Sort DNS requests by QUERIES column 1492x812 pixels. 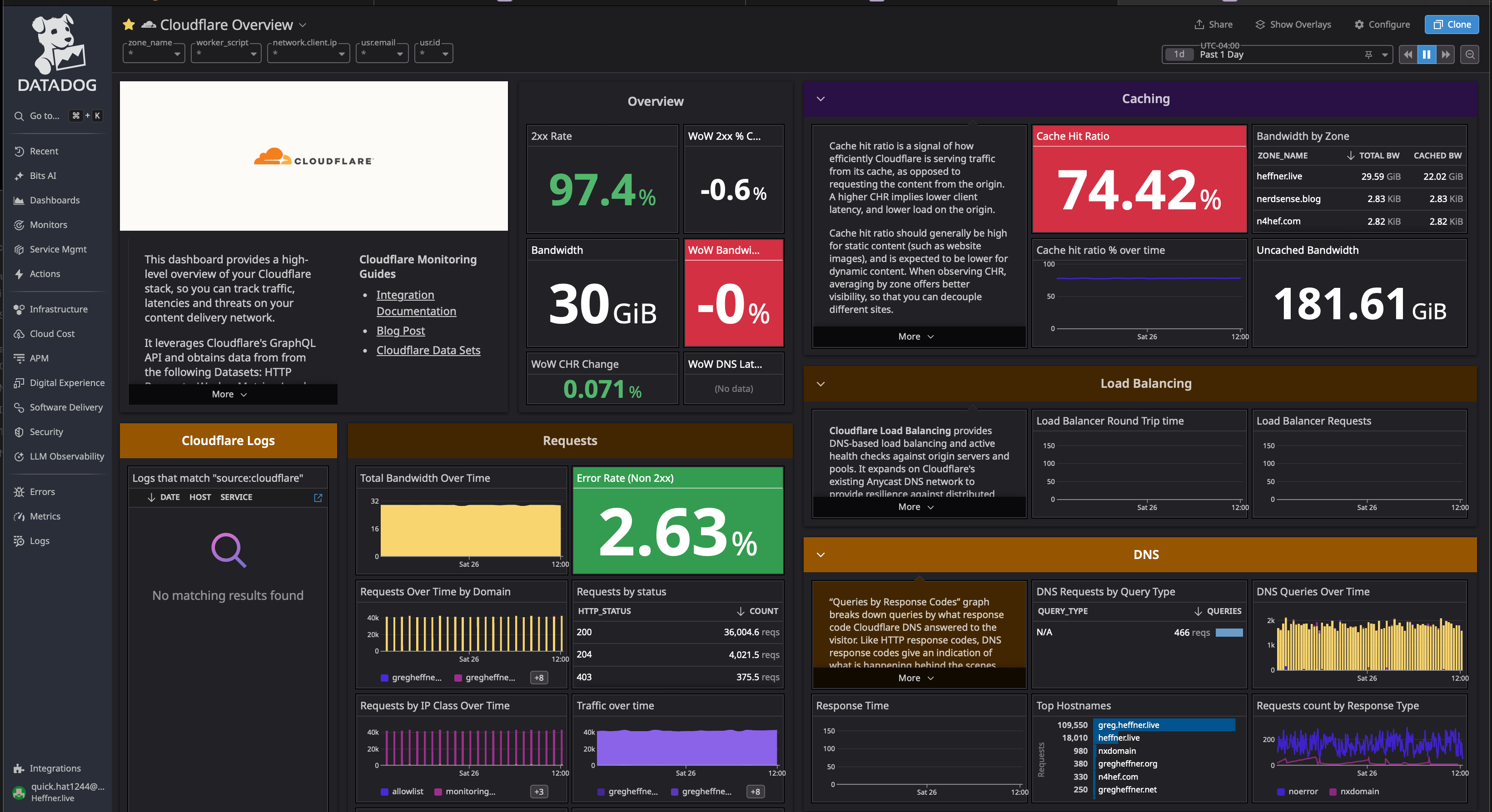point(1218,611)
